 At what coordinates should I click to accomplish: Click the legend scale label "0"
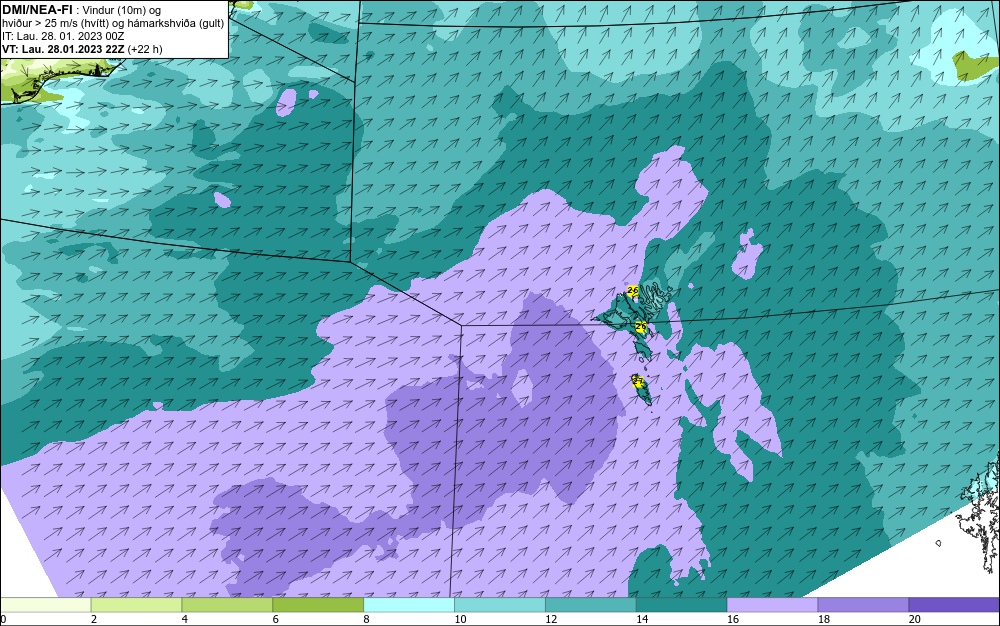tap(3, 619)
